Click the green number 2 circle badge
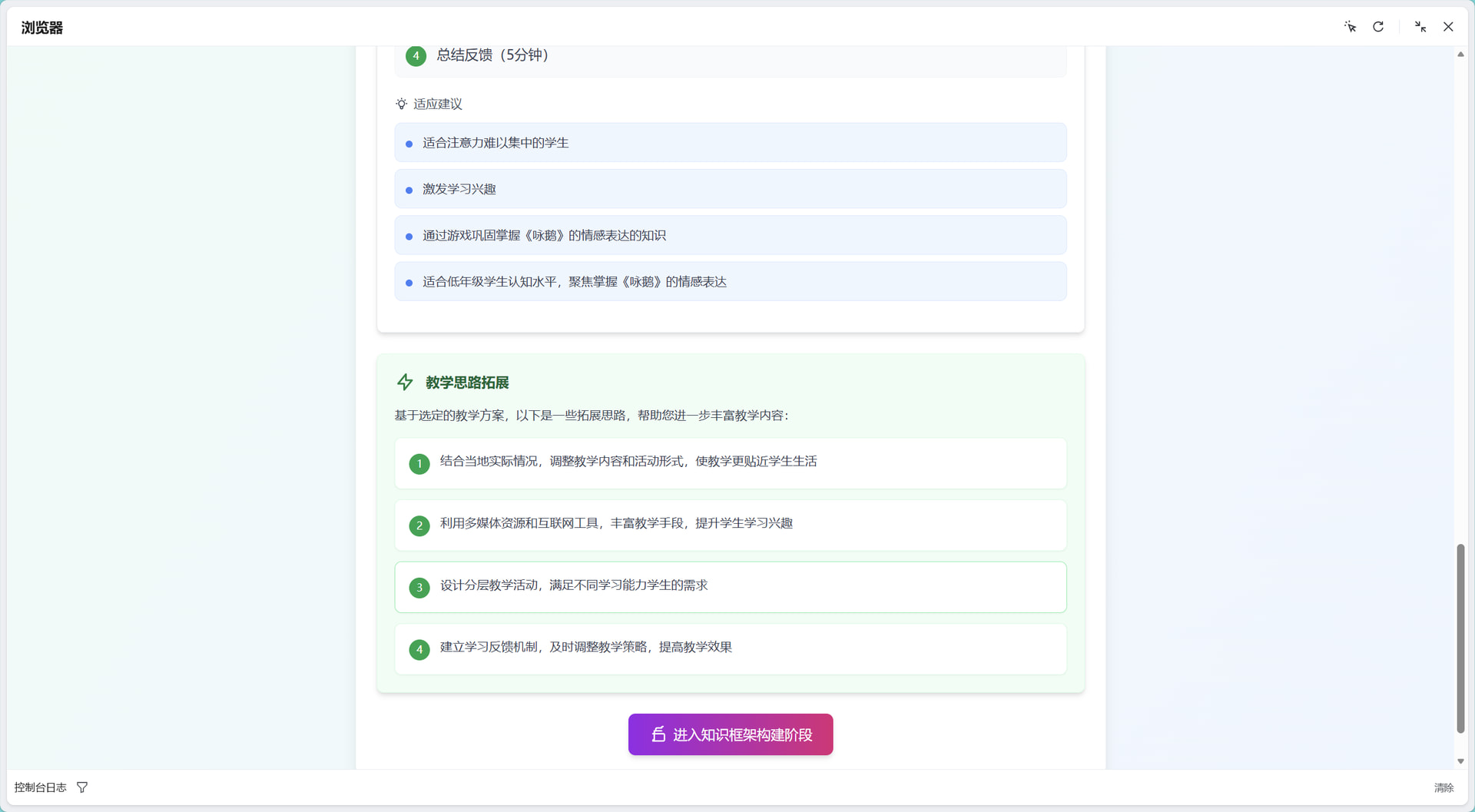The height and width of the screenshot is (812, 1475). pyautogui.click(x=419, y=526)
